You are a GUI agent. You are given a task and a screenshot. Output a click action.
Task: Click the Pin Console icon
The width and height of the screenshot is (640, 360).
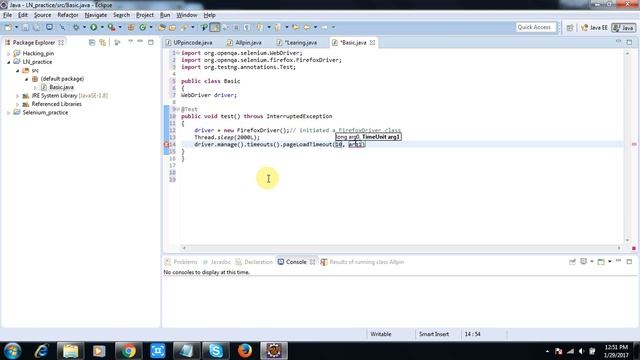point(572,262)
